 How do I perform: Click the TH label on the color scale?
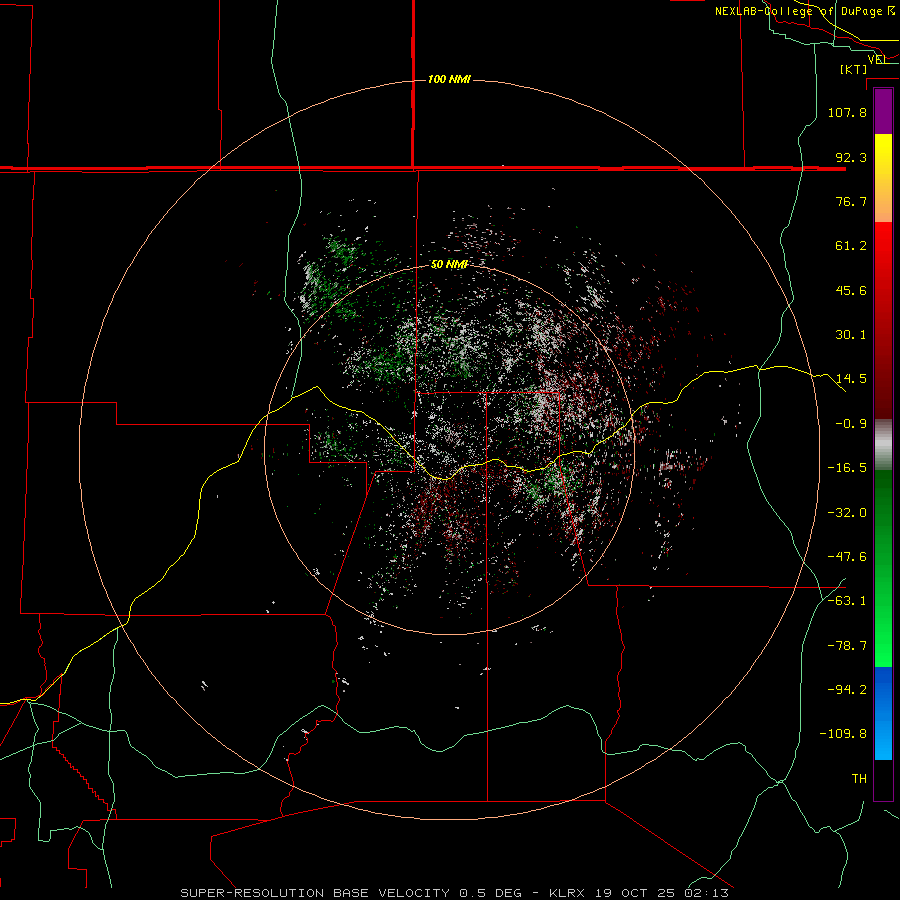[859, 778]
